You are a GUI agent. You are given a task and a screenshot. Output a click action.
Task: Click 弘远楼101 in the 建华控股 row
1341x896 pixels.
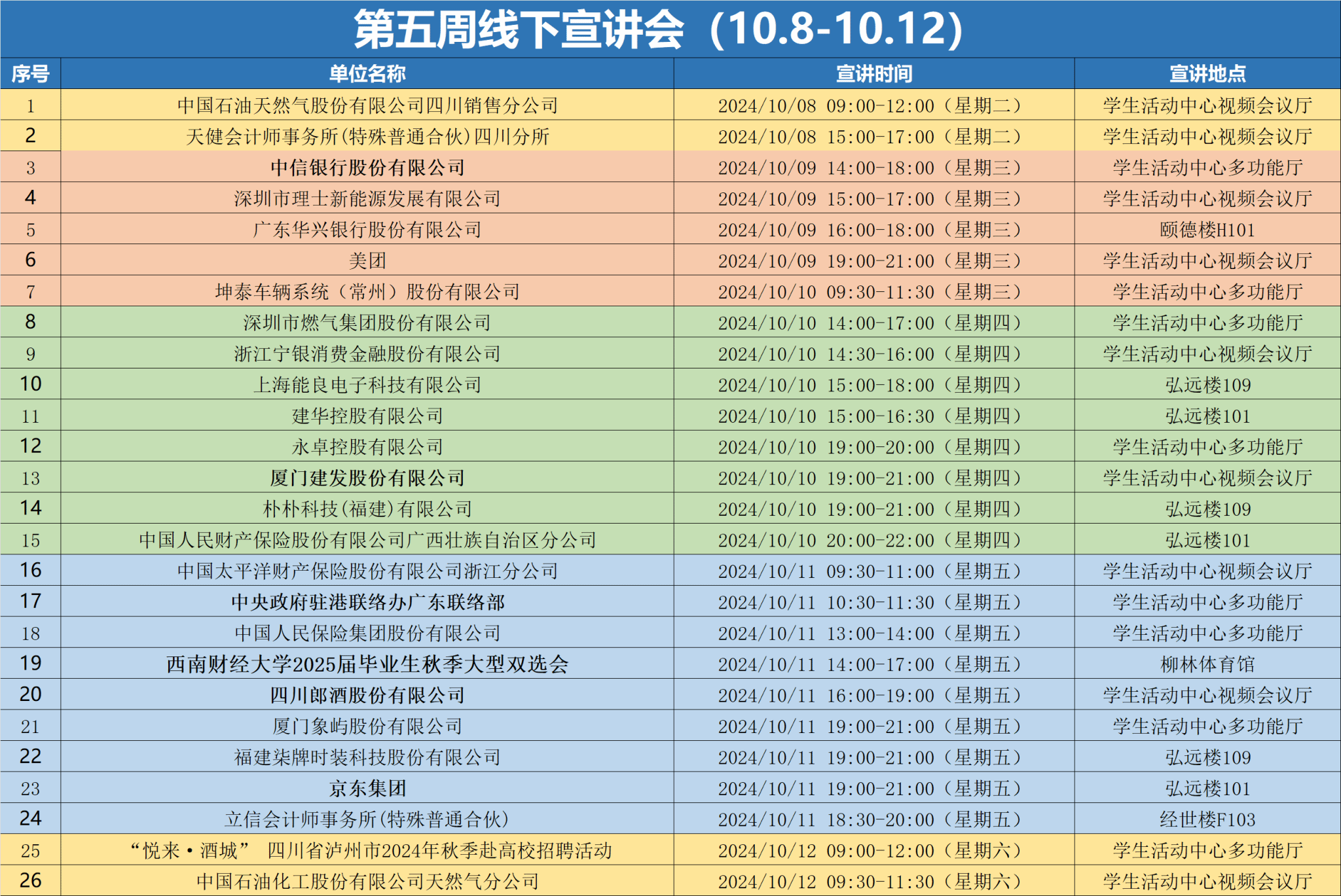point(1207,416)
